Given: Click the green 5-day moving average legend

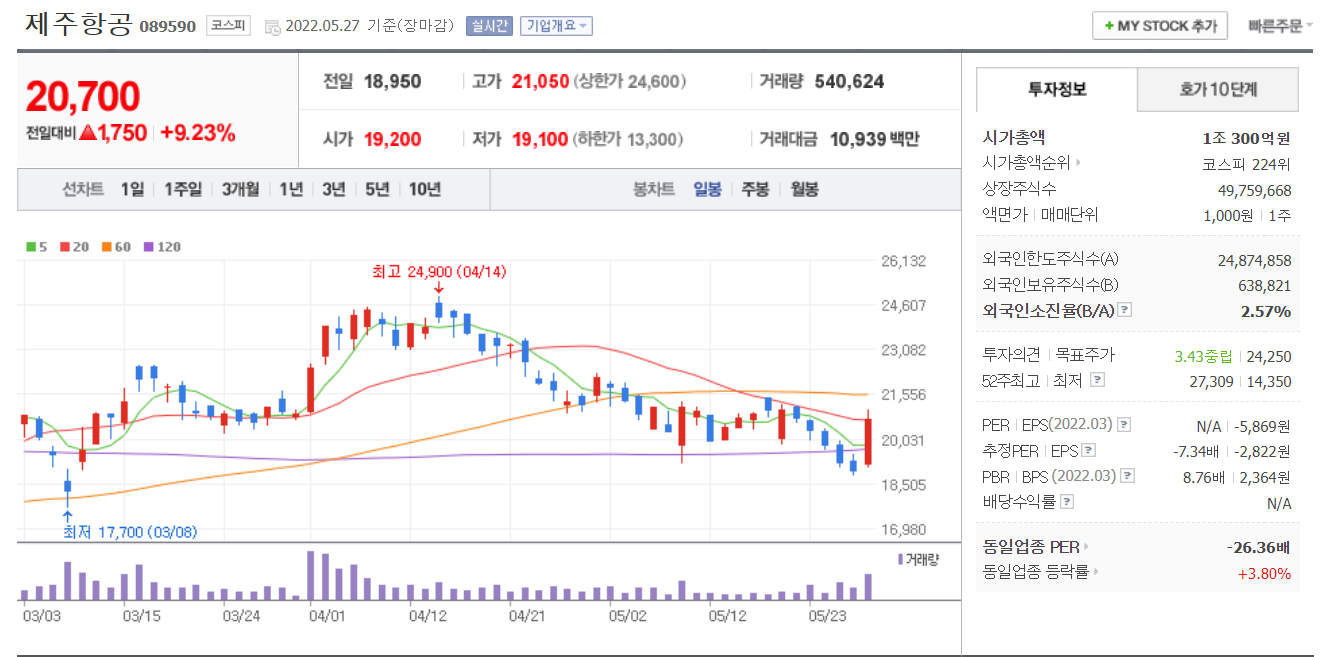Looking at the screenshot, I should pyautogui.click(x=37, y=246).
